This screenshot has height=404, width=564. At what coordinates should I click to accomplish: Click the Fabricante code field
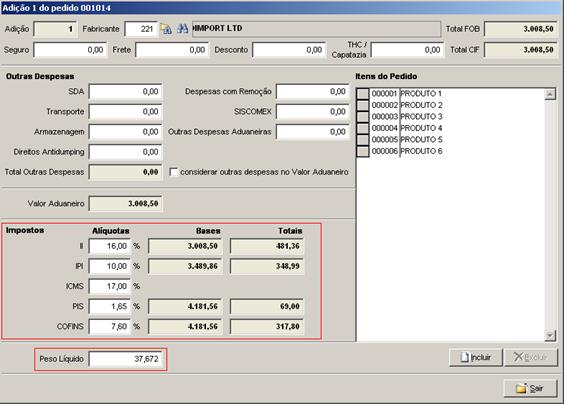point(141,29)
